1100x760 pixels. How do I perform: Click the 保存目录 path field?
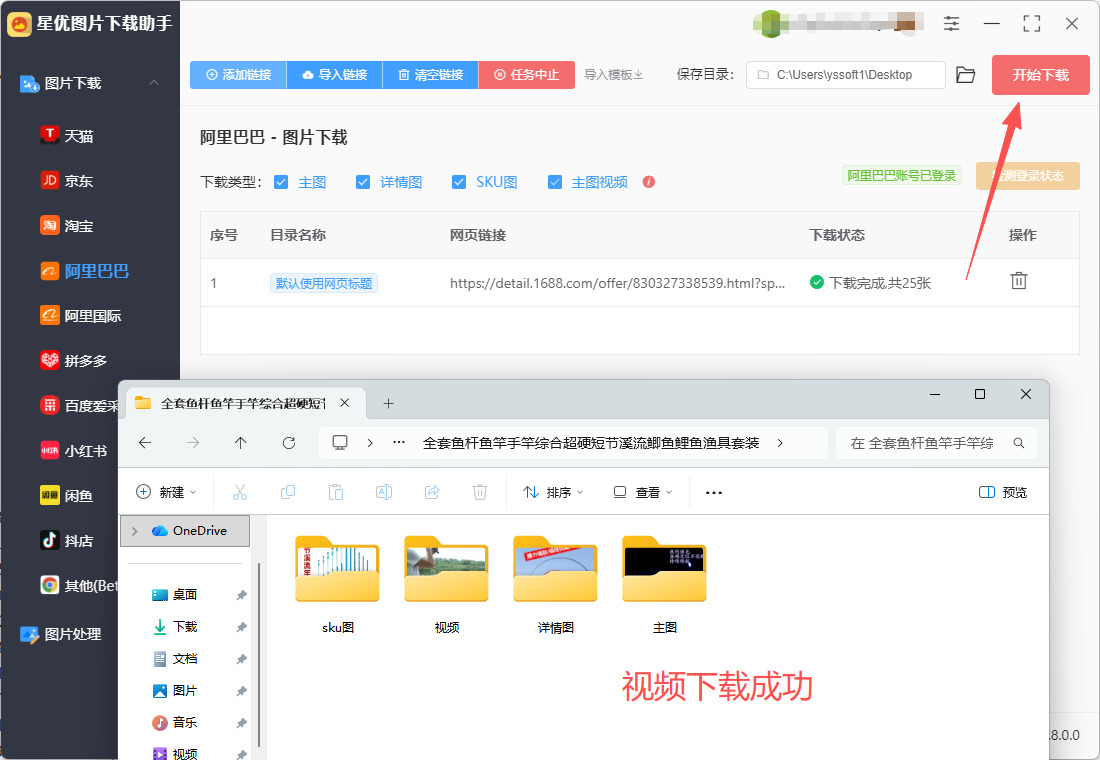pos(845,74)
